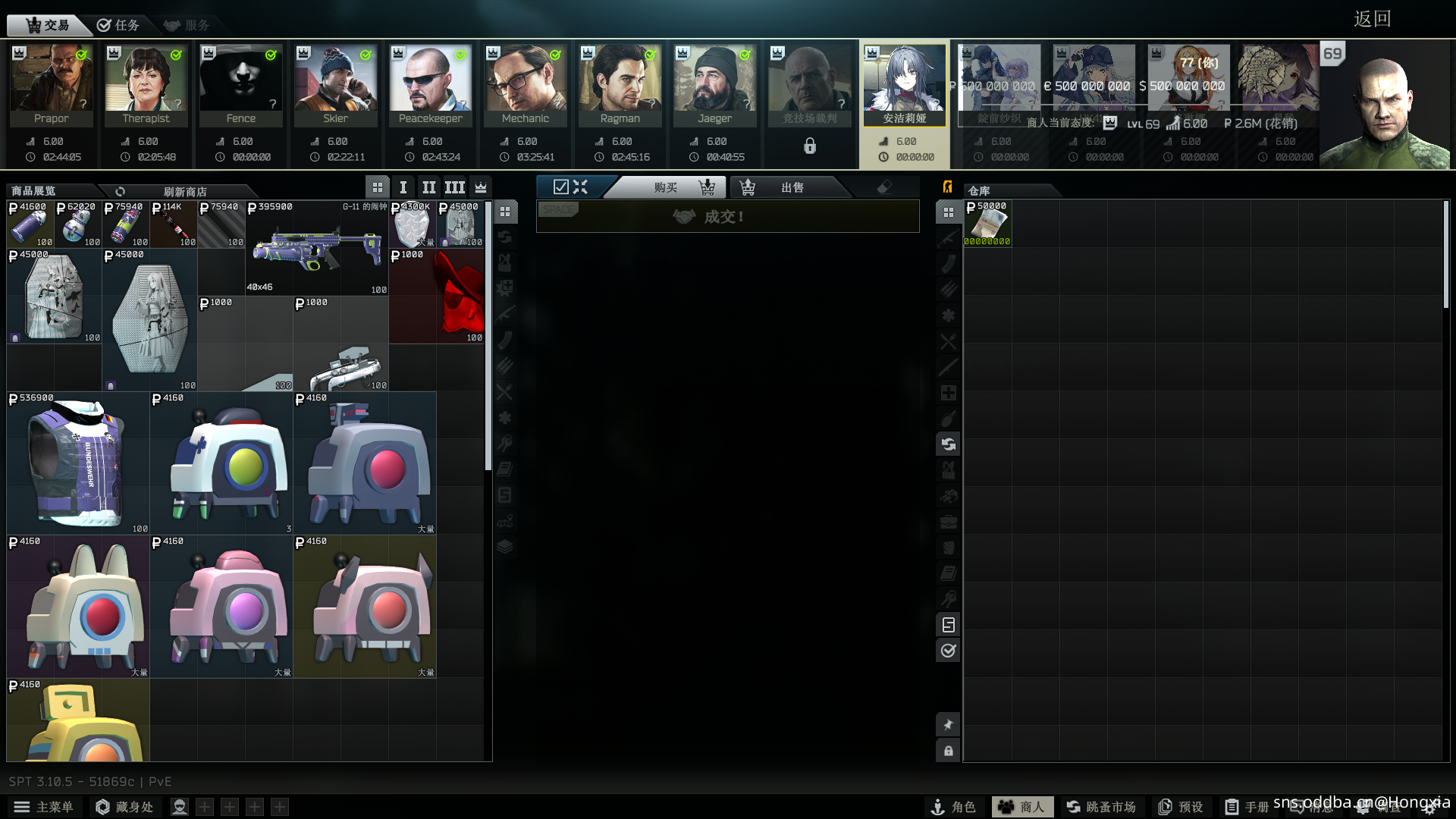
Task: Select trader 安洁莉娅
Action: (905, 85)
